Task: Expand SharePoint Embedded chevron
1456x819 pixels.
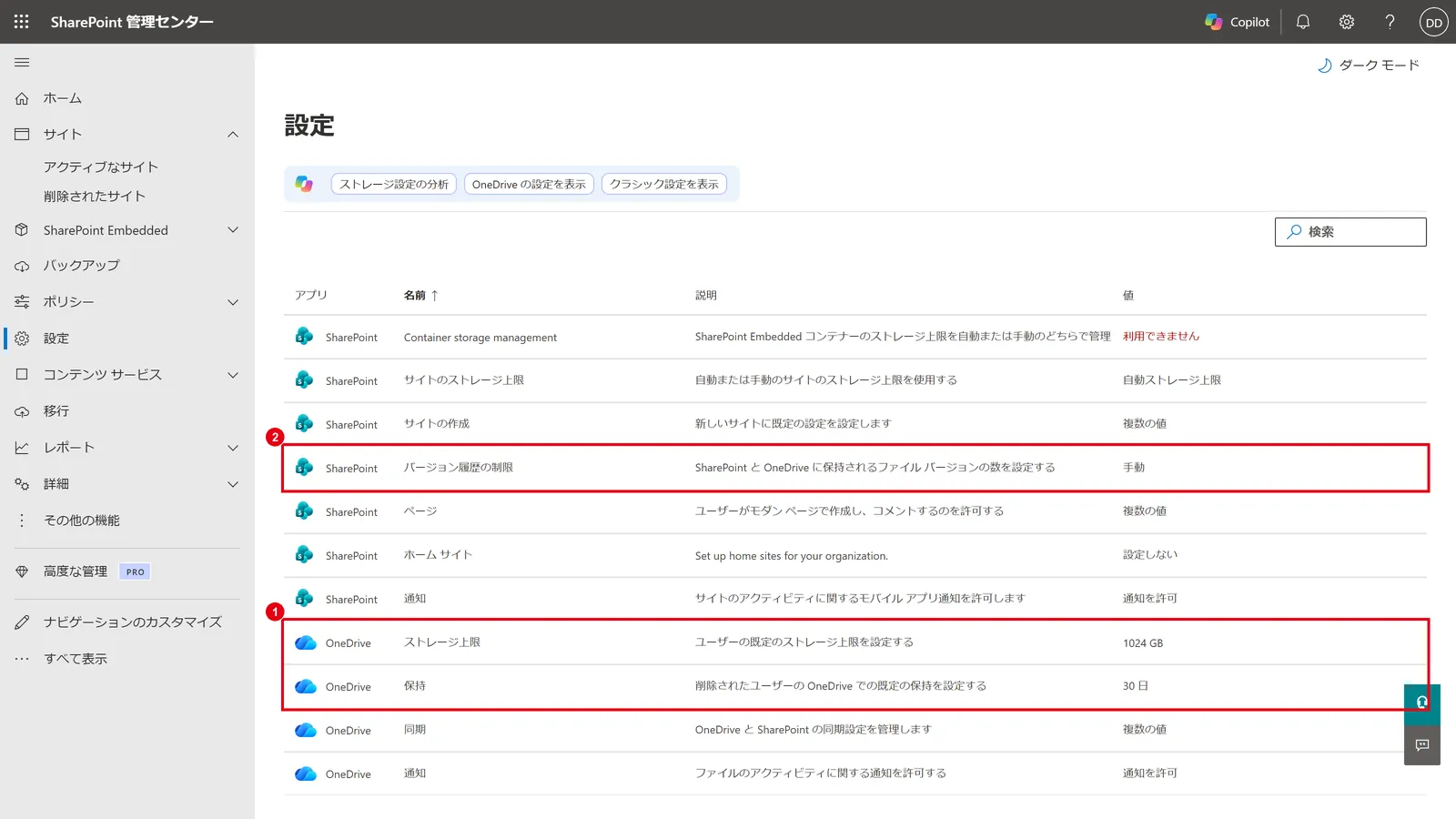Action: [x=233, y=230]
